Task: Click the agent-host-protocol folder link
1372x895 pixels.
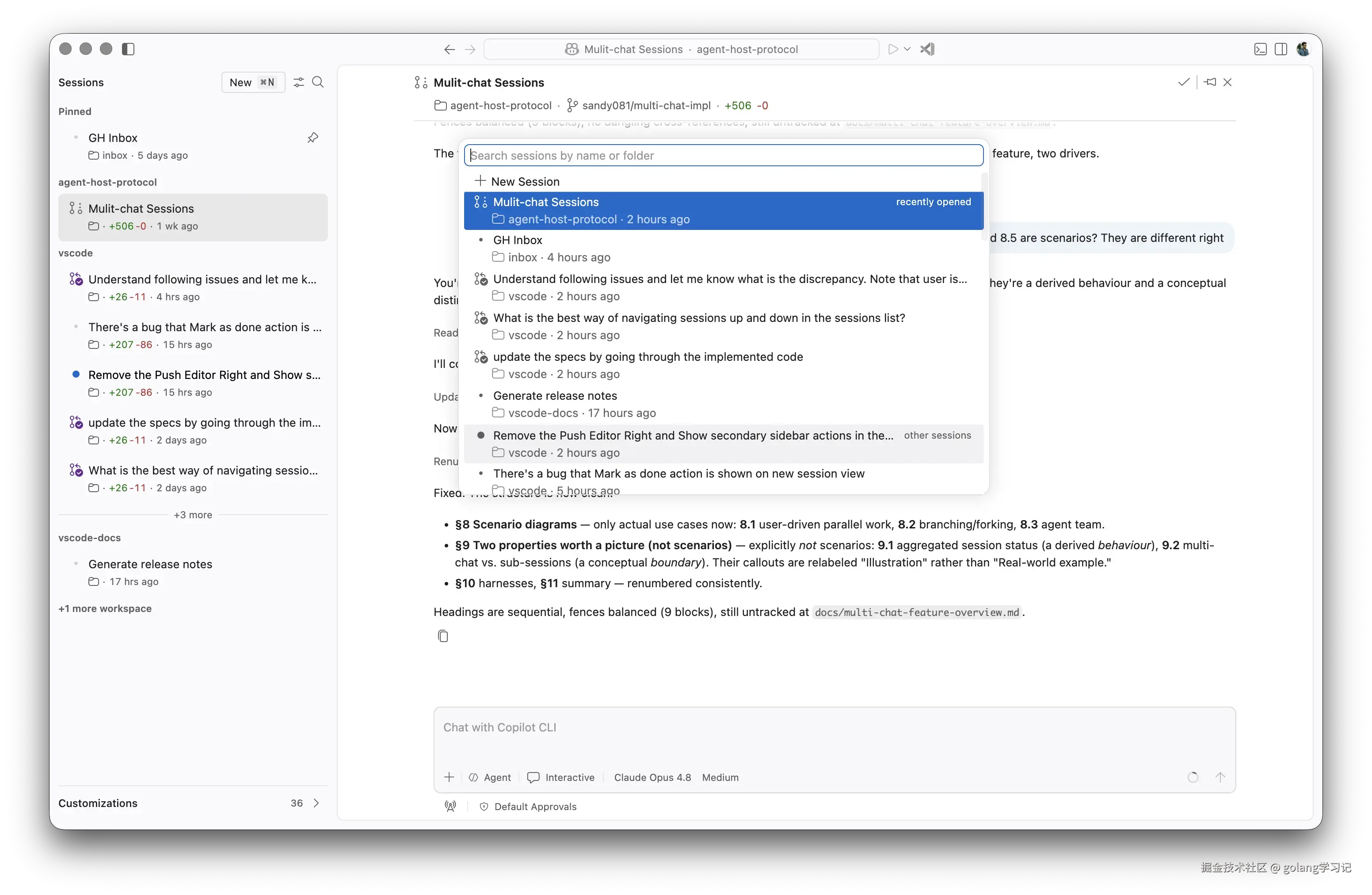Action: click(493, 106)
